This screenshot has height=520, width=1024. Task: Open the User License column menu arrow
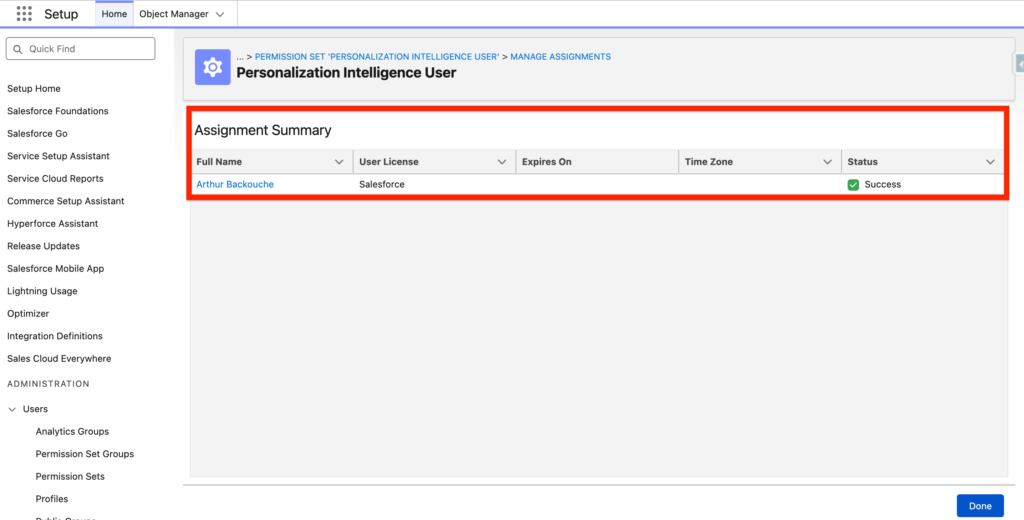tap(502, 162)
